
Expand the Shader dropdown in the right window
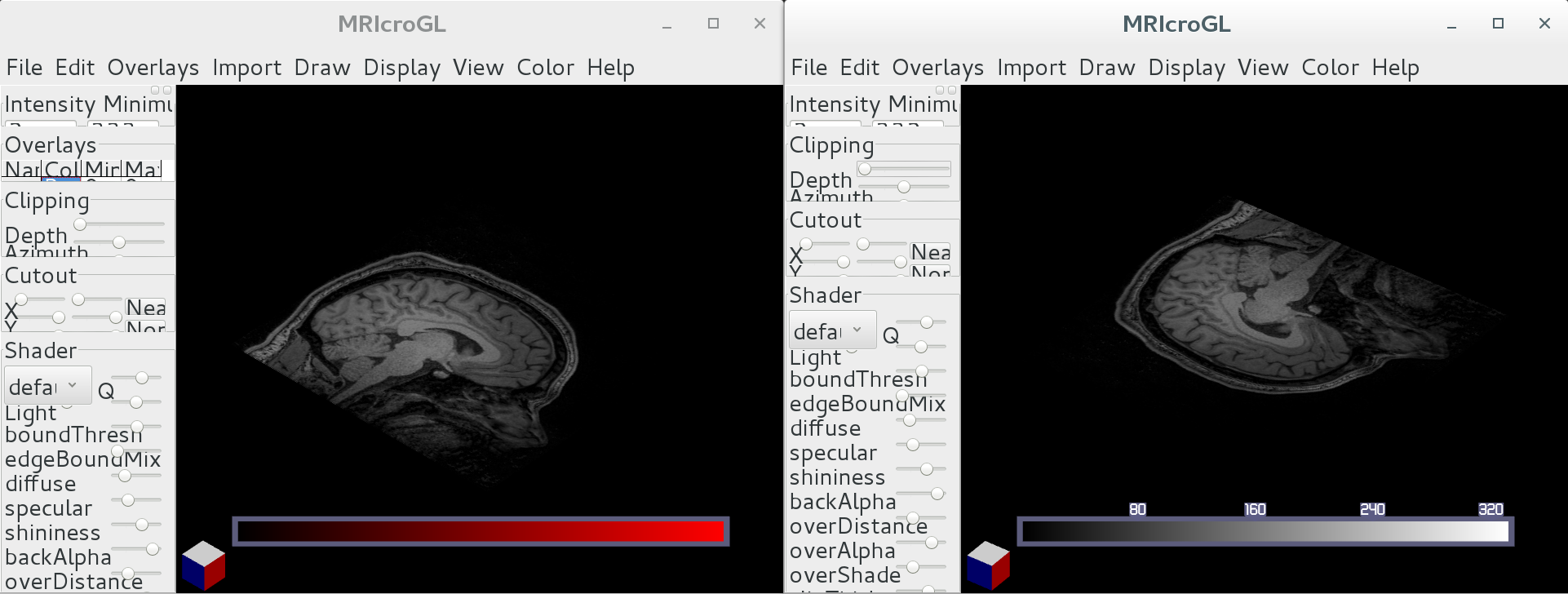point(831,330)
